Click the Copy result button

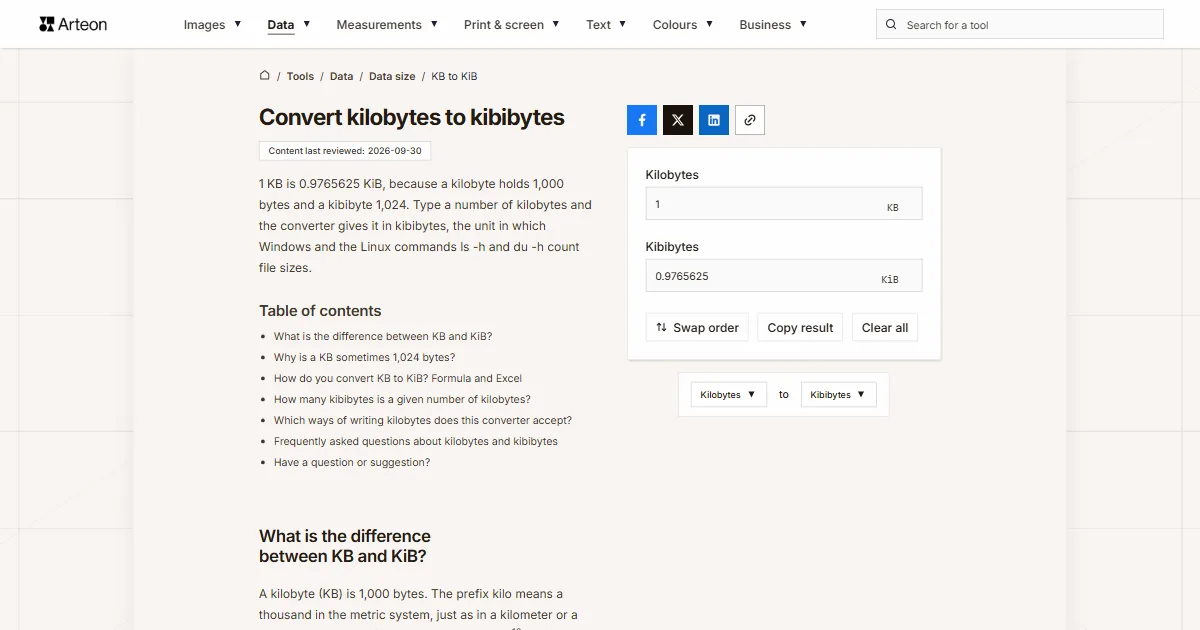(x=800, y=328)
